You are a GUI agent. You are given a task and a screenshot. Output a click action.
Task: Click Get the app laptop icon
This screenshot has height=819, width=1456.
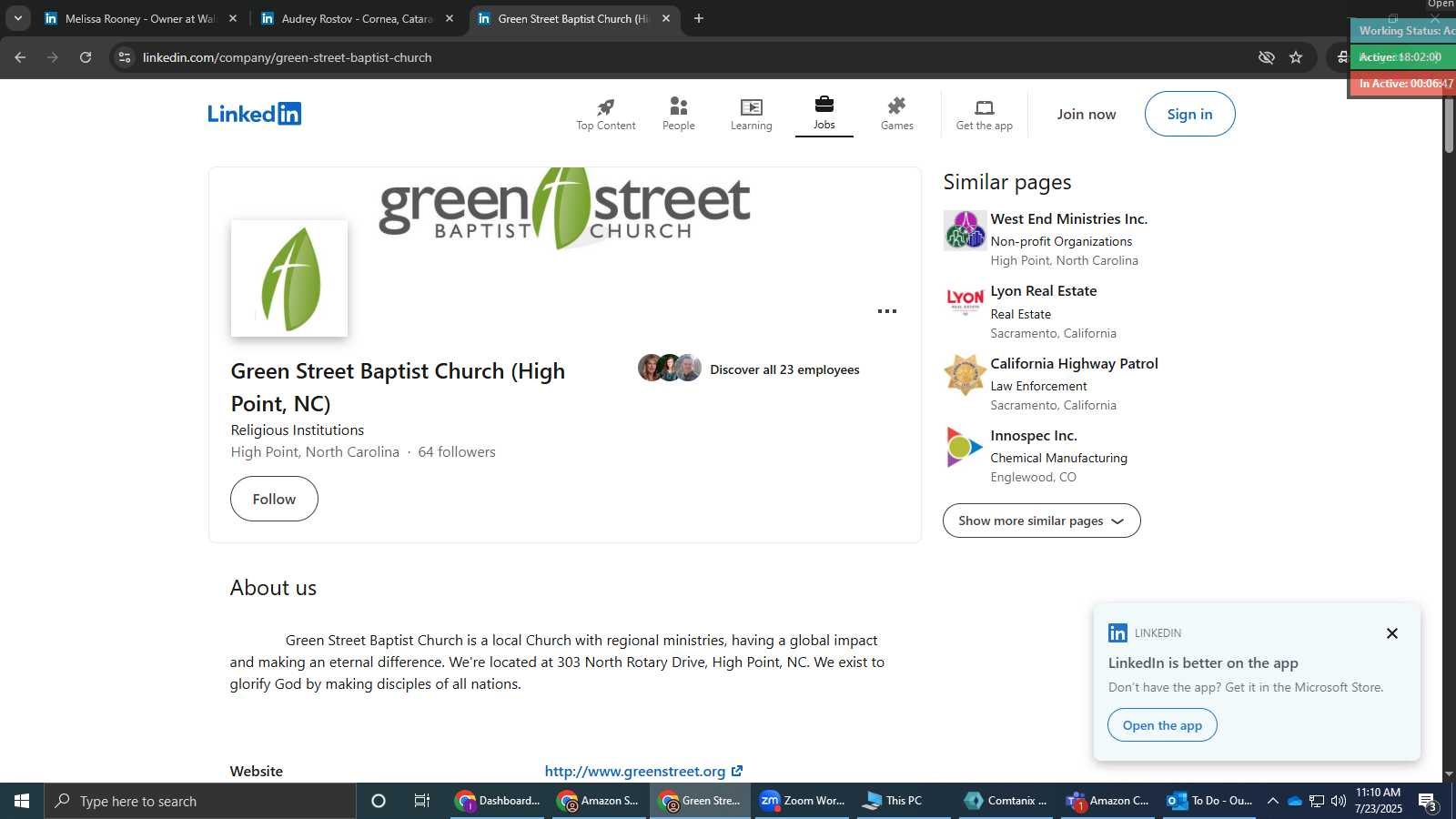tap(984, 114)
